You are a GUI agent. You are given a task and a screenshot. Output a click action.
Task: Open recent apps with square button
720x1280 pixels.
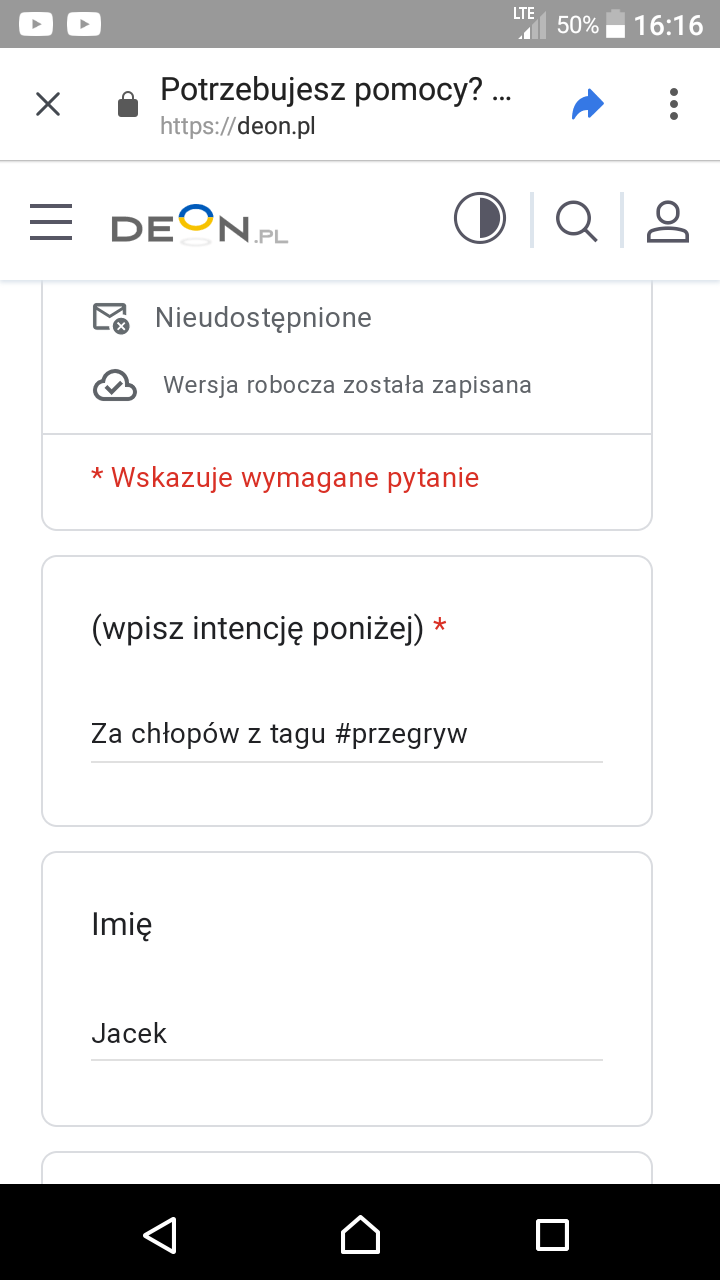click(x=552, y=1234)
